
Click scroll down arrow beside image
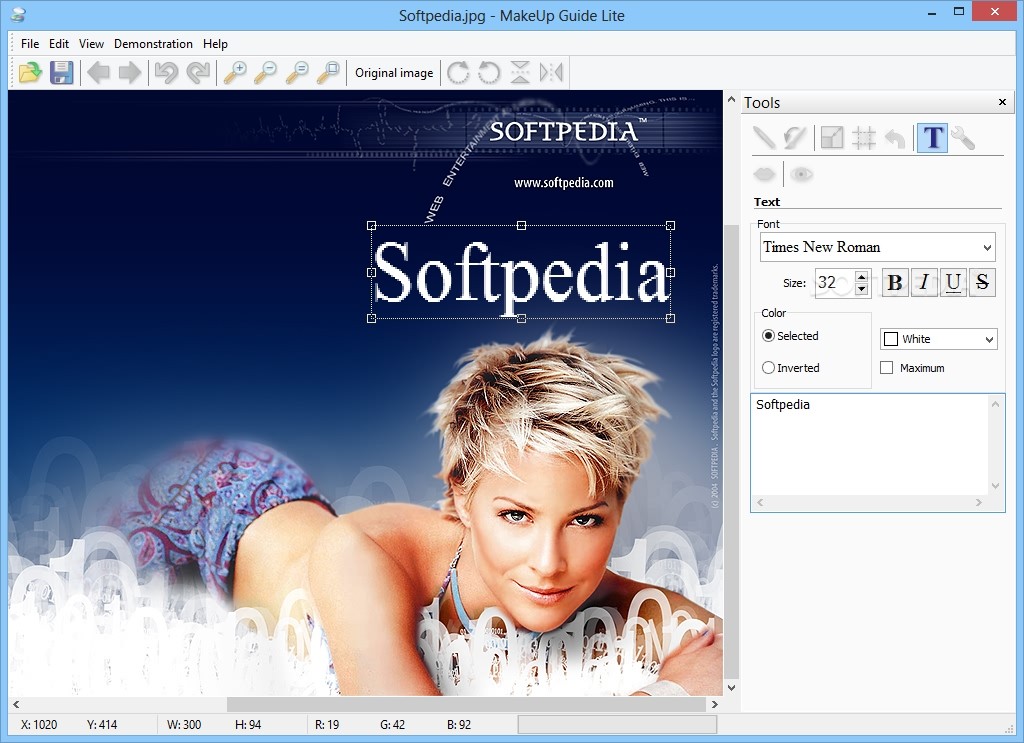(x=731, y=687)
